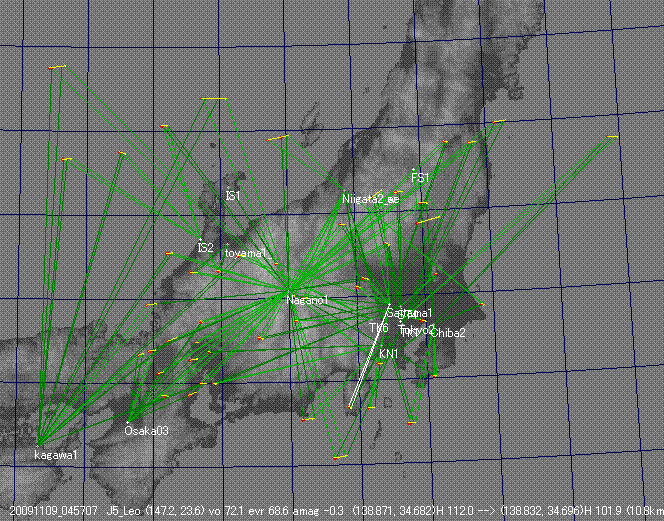664x521 pixels.
Task: Select the Chiba2 station label
Action: click(448, 333)
